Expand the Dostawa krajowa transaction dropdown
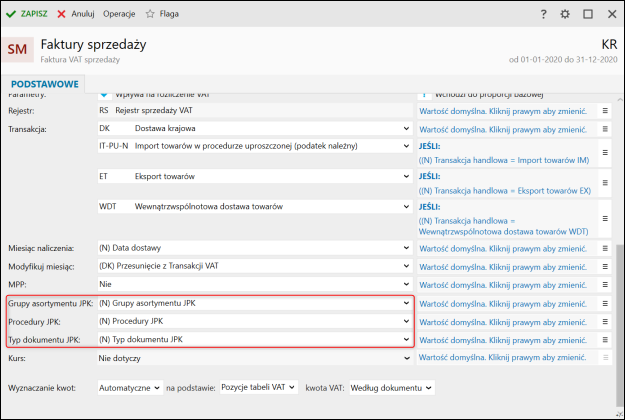The width and height of the screenshot is (625, 420). tap(406, 129)
